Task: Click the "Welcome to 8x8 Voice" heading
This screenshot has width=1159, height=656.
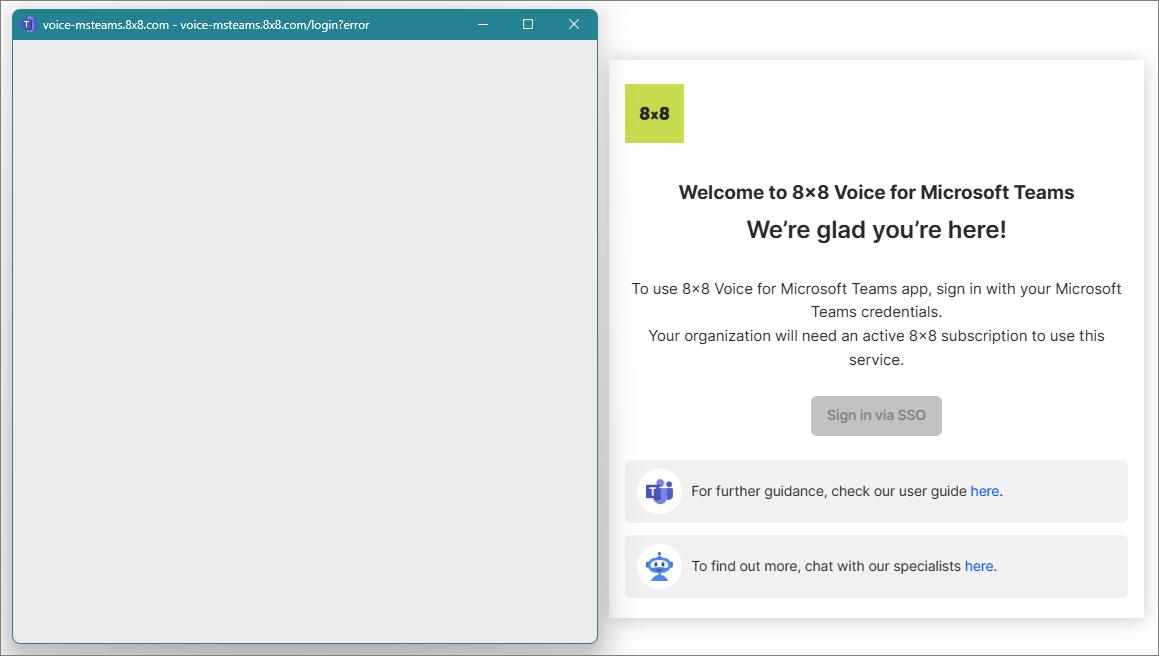Action: point(876,193)
